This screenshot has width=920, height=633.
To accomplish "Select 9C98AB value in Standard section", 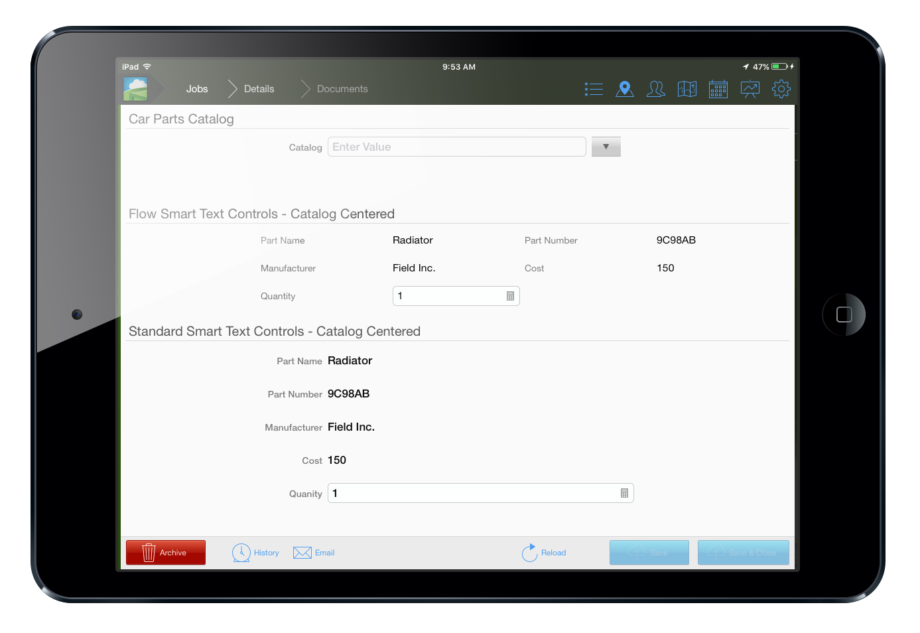I will 349,394.
